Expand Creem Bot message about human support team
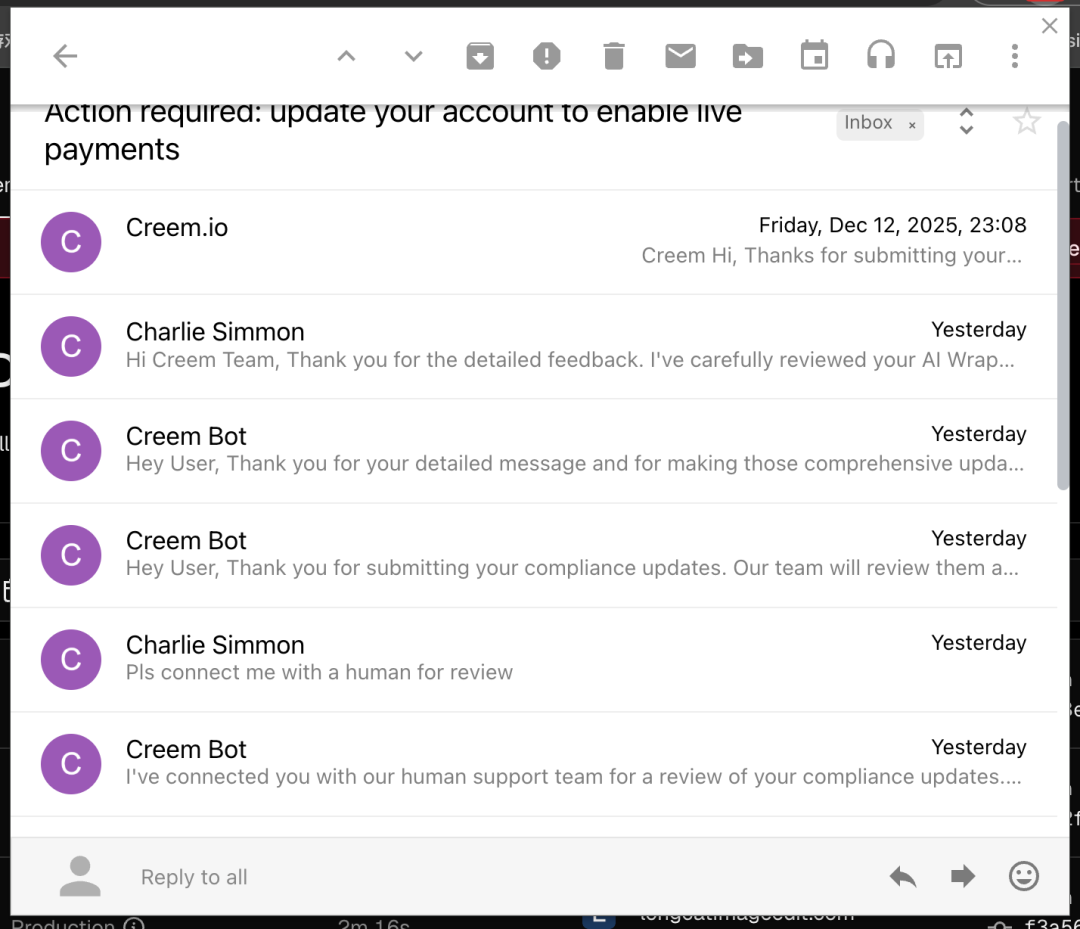 click(x=534, y=764)
